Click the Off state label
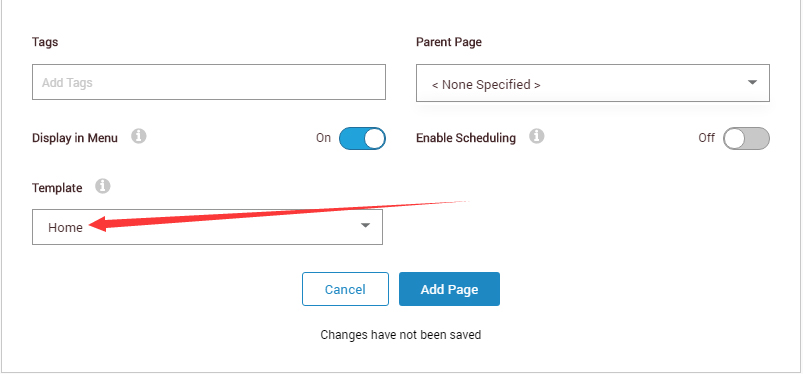Image resolution: width=803 pixels, height=374 pixels. [707, 138]
